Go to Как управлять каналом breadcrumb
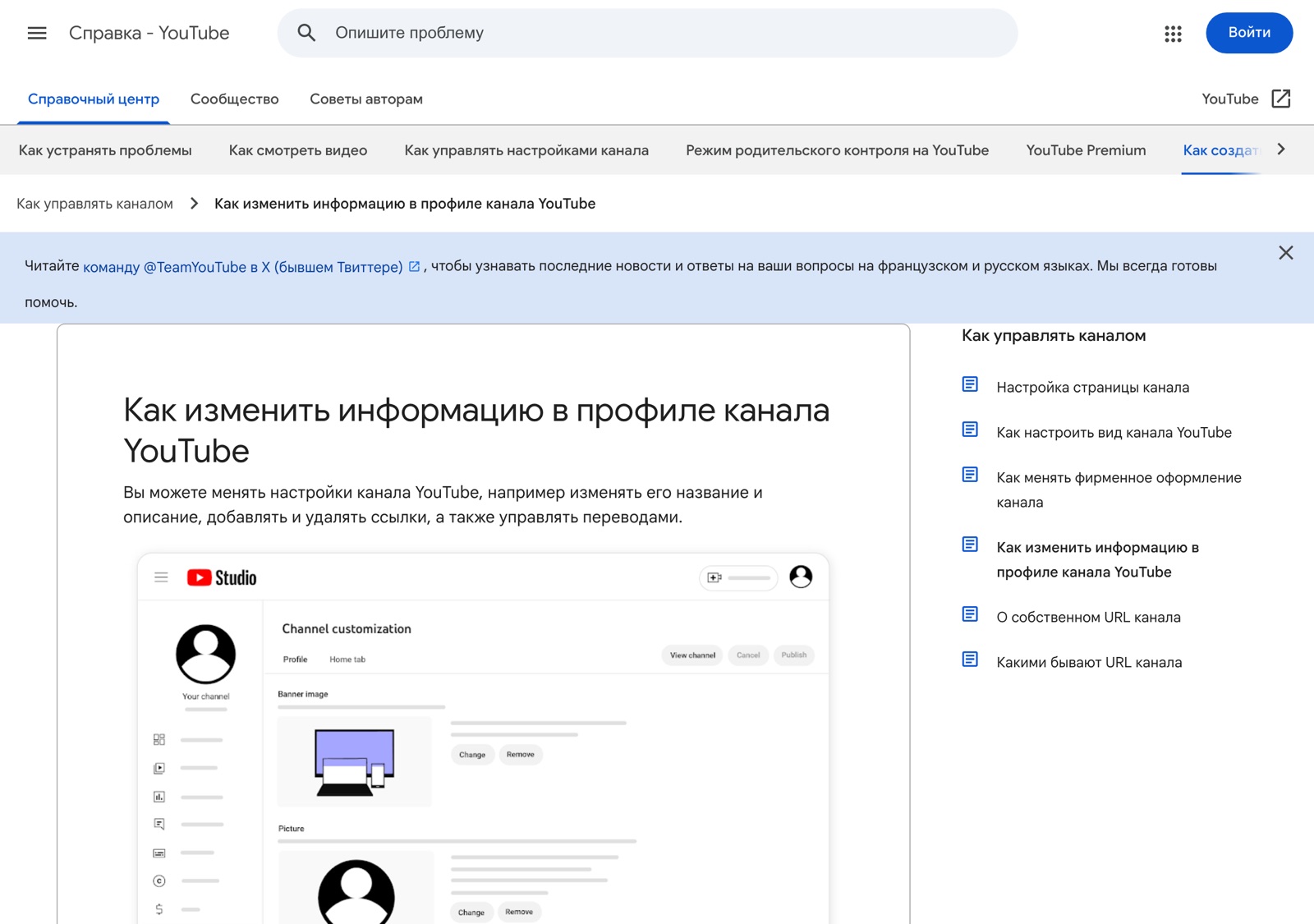The width and height of the screenshot is (1314, 924). 94,204
